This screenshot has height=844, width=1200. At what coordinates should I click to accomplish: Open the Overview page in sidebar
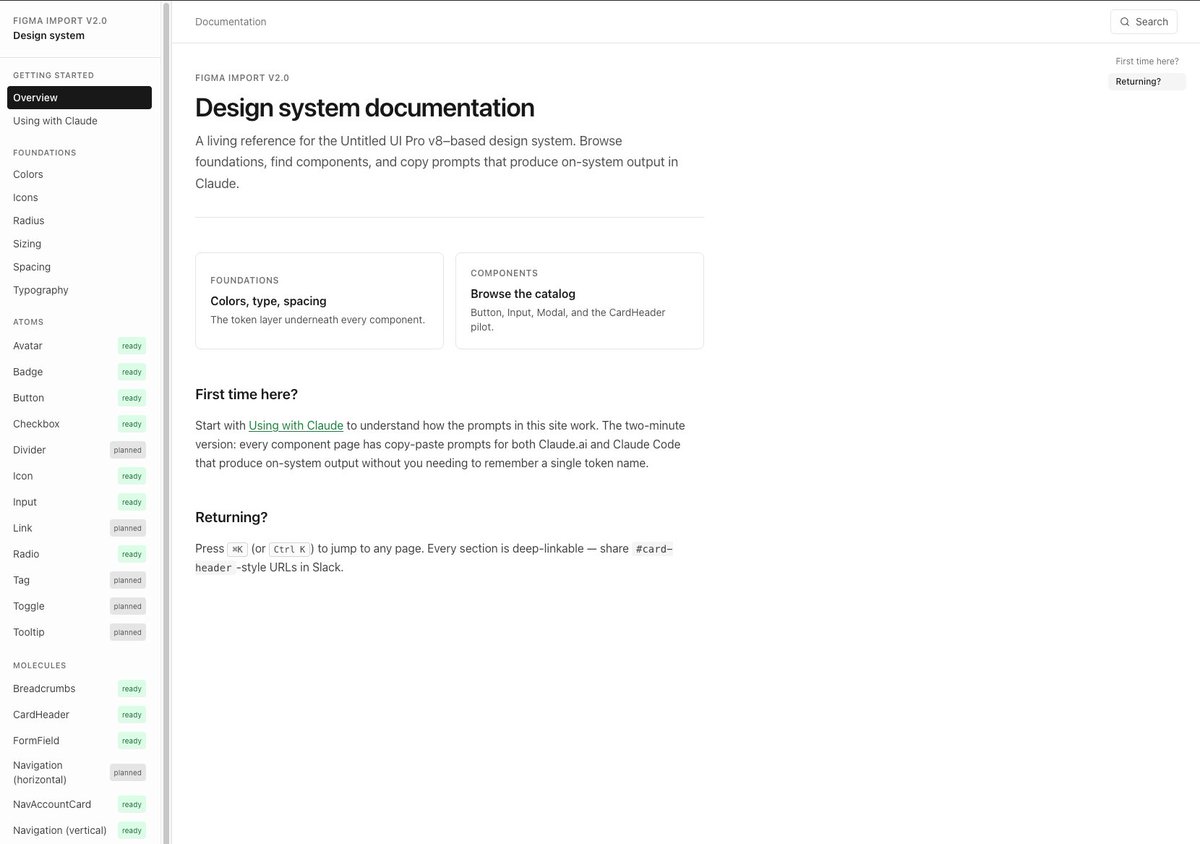(x=79, y=97)
